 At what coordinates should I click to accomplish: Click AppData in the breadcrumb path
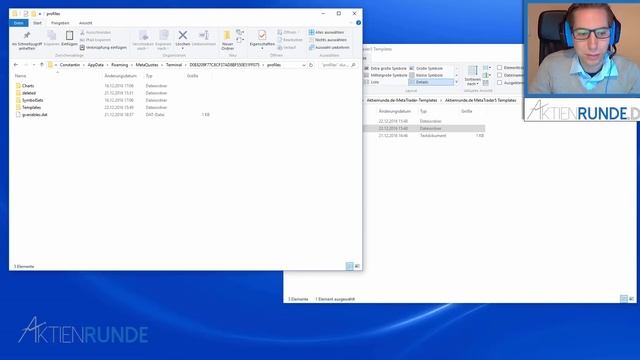[96, 65]
